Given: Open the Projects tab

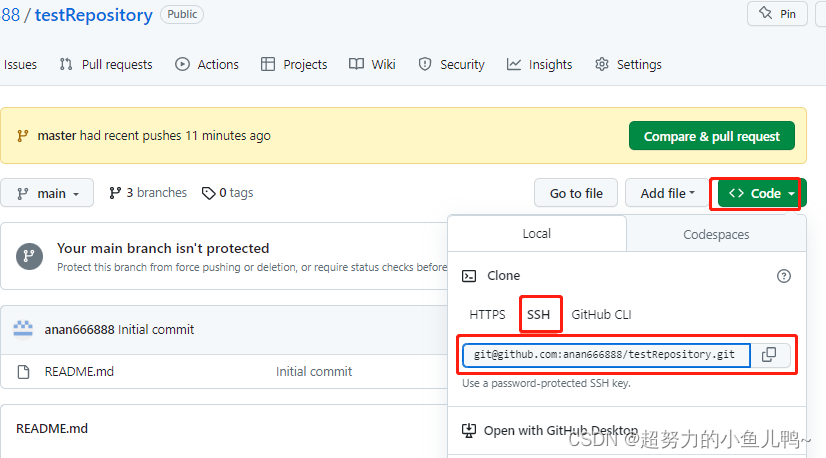Looking at the screenshot, I should tap(294, 64).
